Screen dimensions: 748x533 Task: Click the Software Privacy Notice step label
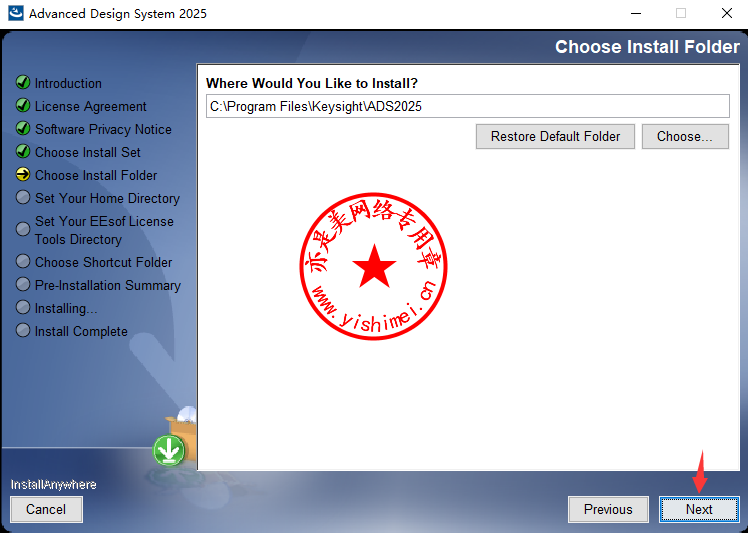(103, 129)
